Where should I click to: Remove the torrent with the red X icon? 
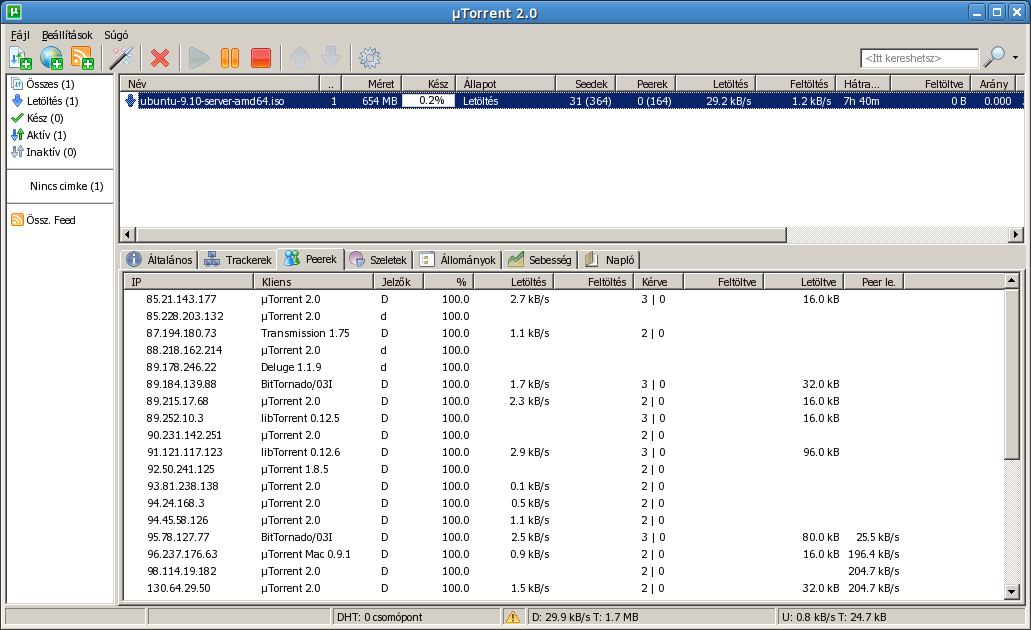[x=159, y=58]
